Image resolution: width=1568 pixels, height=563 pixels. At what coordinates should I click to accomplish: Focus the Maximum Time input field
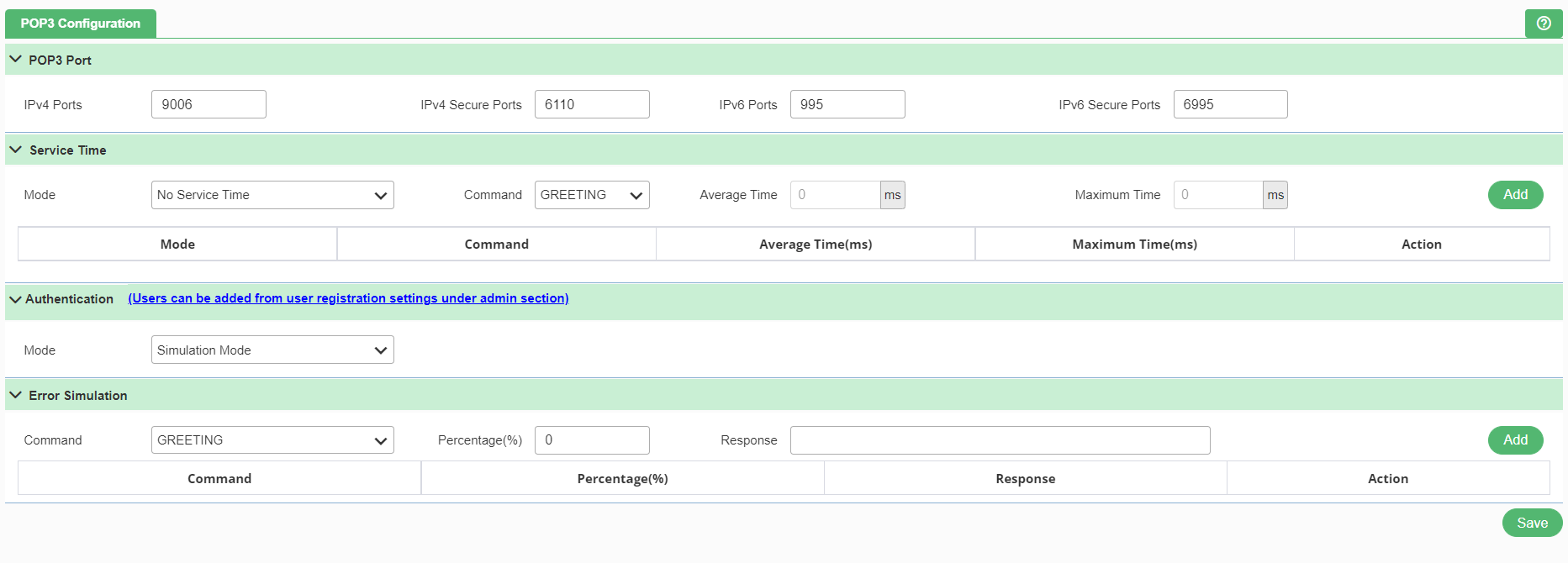[x=1218, y=195]
